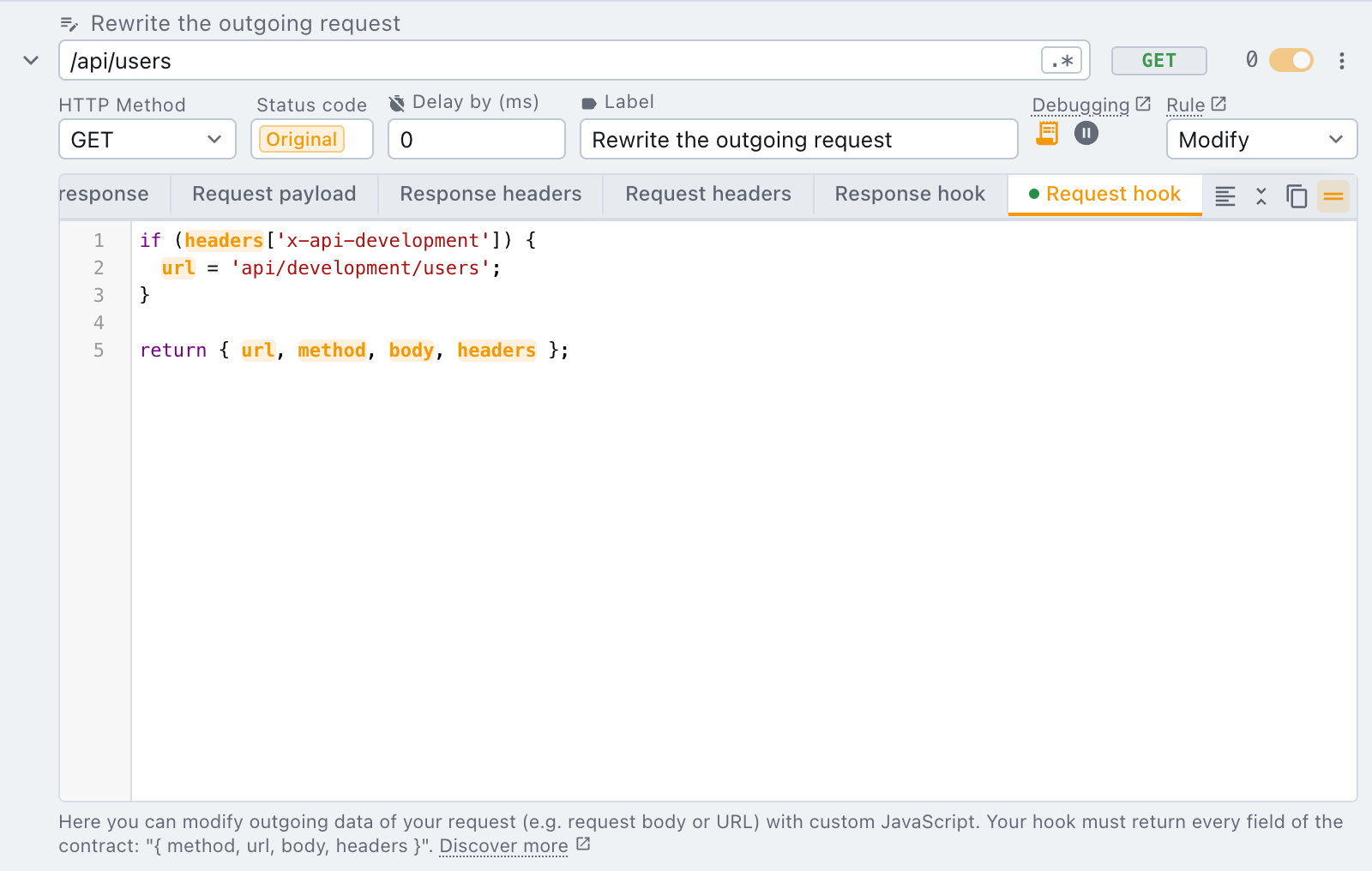Click the stopwatch icon by Delay

397,104
